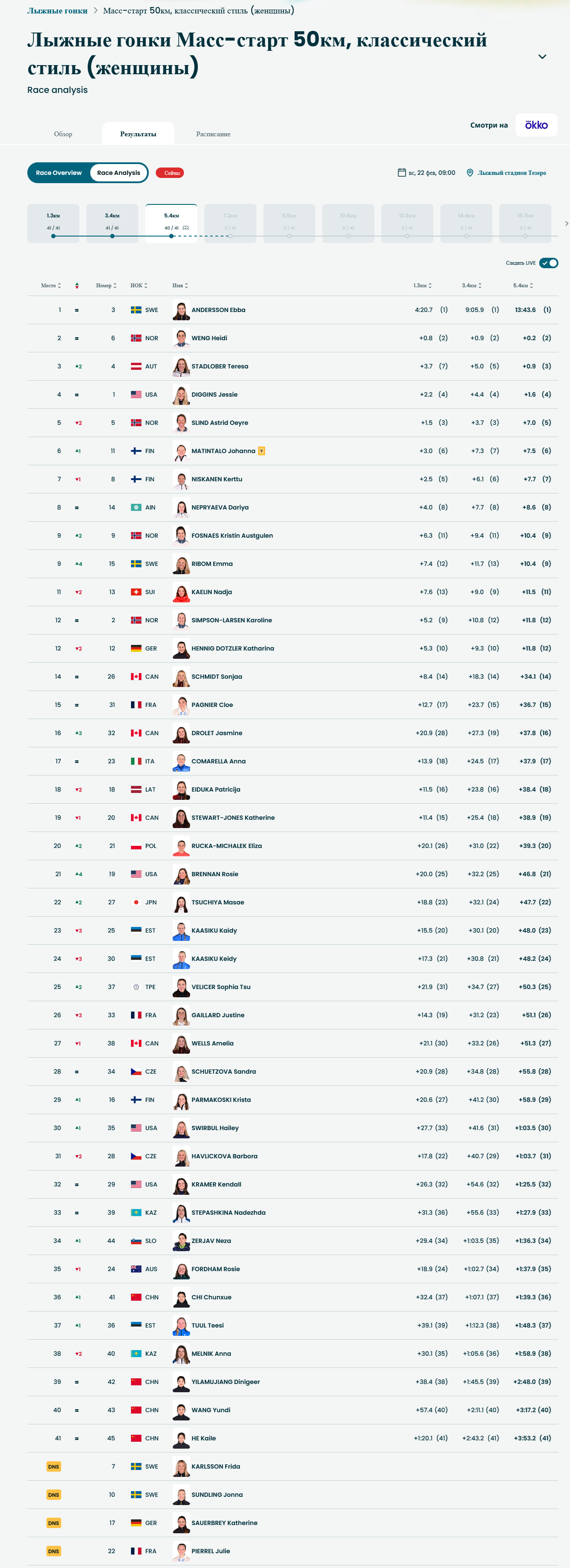
Task: Click the yellow badge beside MATINTALO Johanna
Action: (262, 451)
